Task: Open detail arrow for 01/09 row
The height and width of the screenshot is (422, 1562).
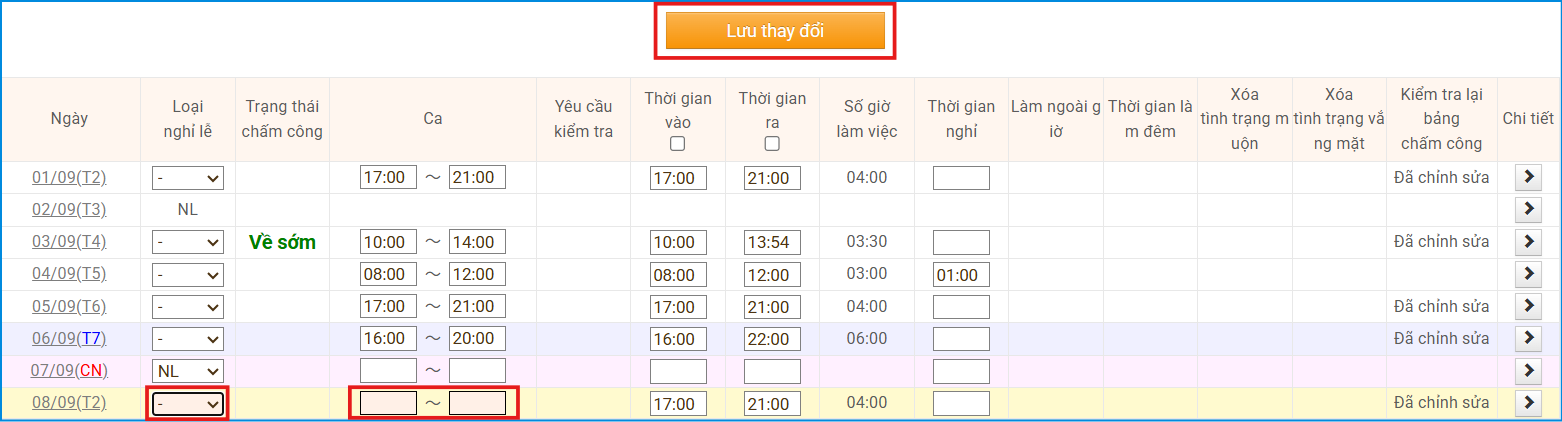Action: [1529, 177]
